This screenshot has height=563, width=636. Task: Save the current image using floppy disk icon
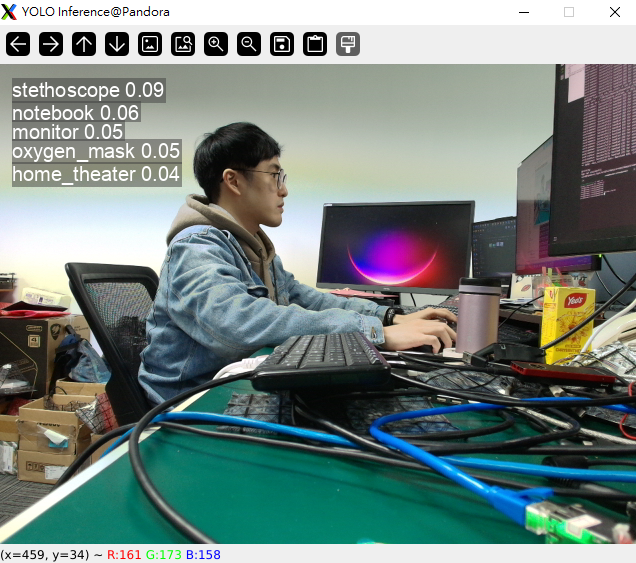[282, 44]
